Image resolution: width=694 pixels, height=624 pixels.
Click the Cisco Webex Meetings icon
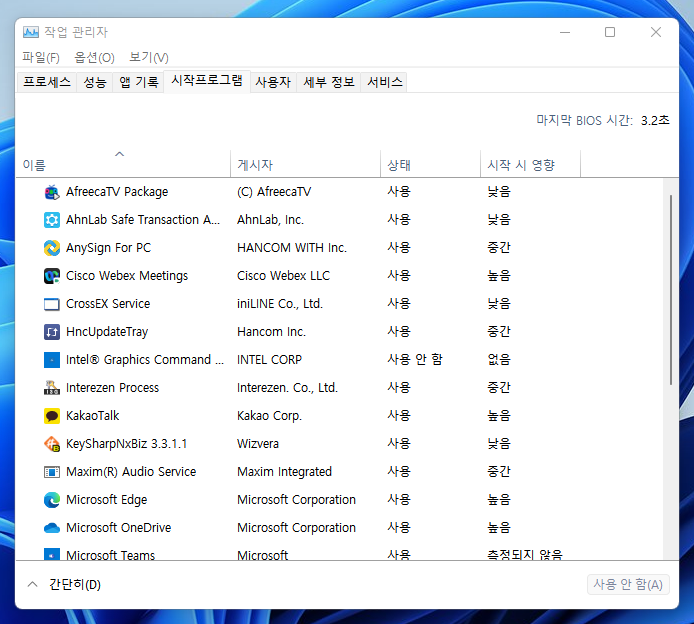52,276
